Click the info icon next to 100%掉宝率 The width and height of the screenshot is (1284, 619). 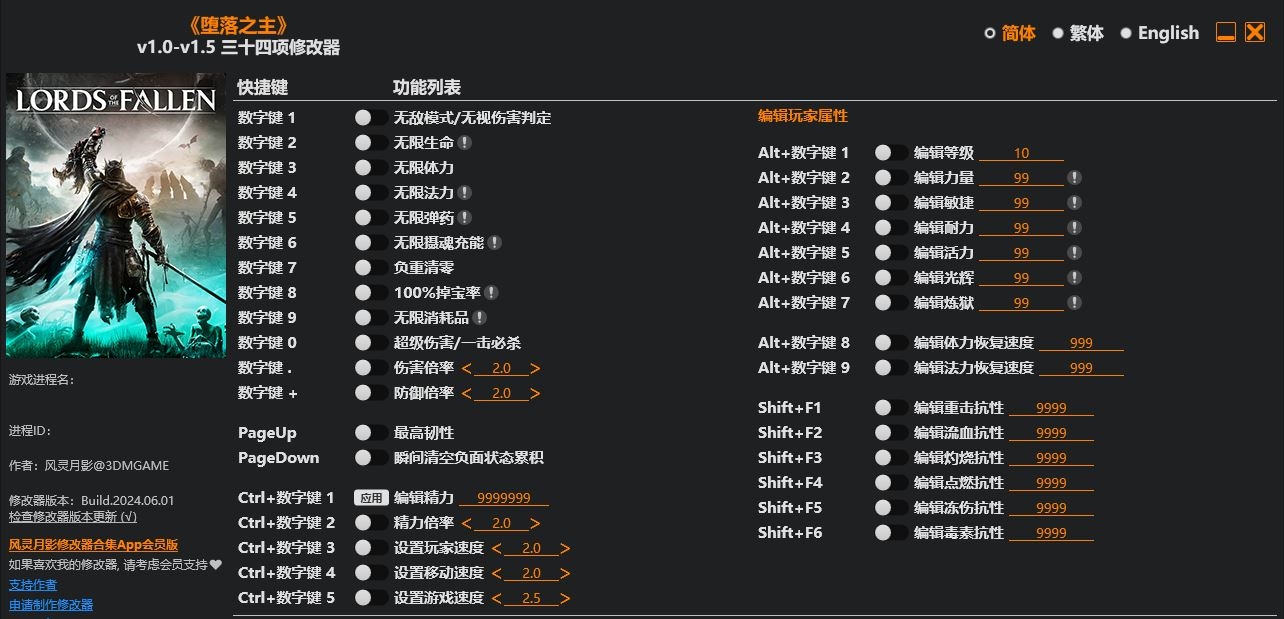tap(492, 293)
